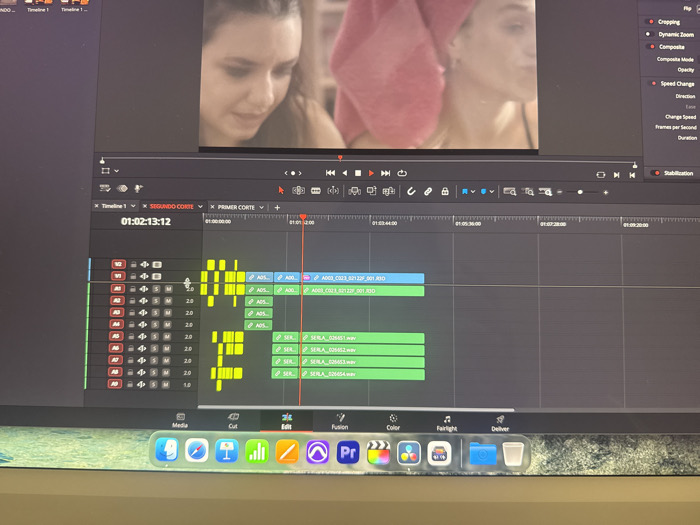
Task: Add a blue marker at playhead
Action: (483, 192)
